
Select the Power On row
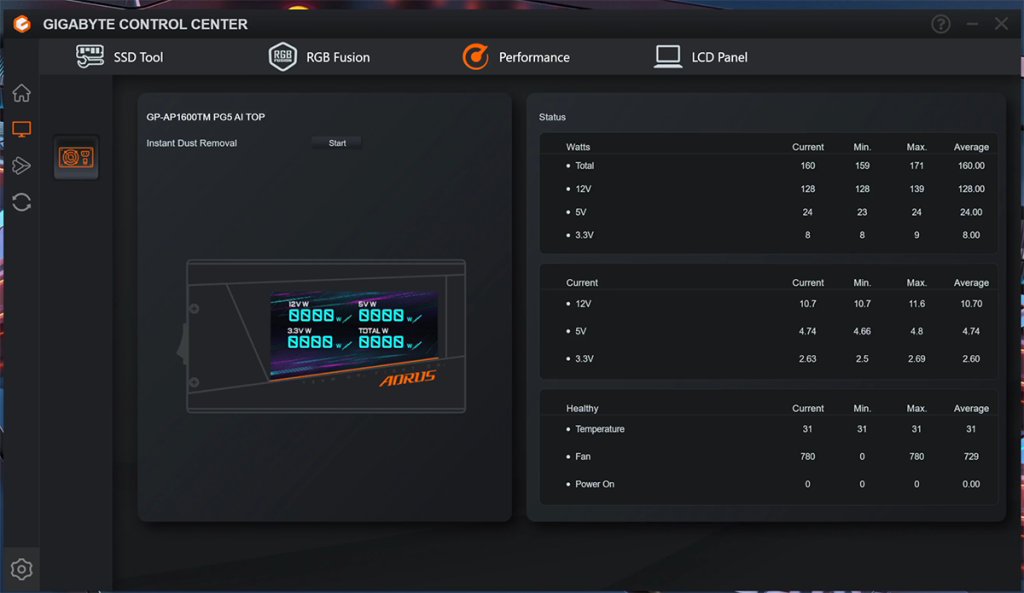point(769,484)
